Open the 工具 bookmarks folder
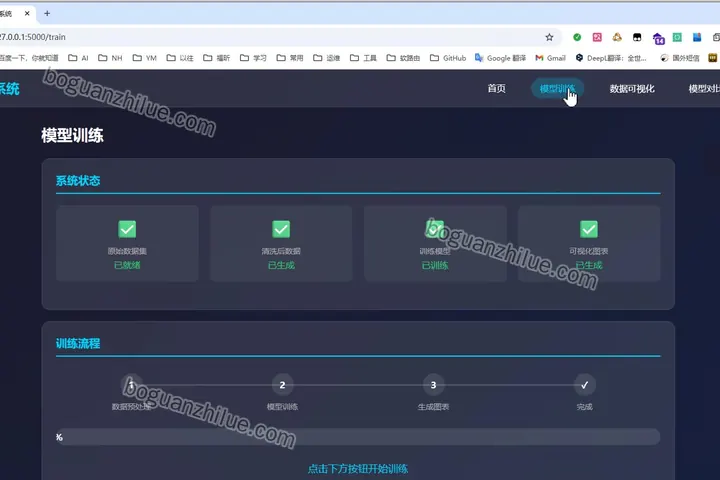 tap(363, 58)
